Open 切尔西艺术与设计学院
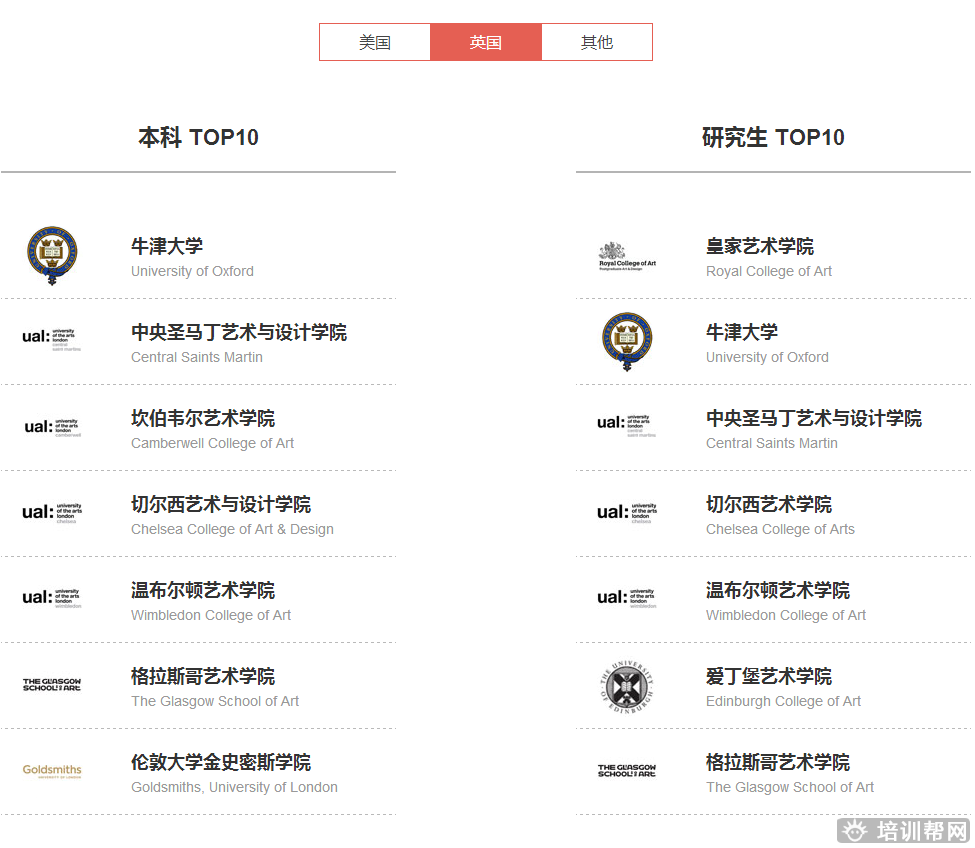The height and width of the screenshot is (848, 975). tap(221, 504)
